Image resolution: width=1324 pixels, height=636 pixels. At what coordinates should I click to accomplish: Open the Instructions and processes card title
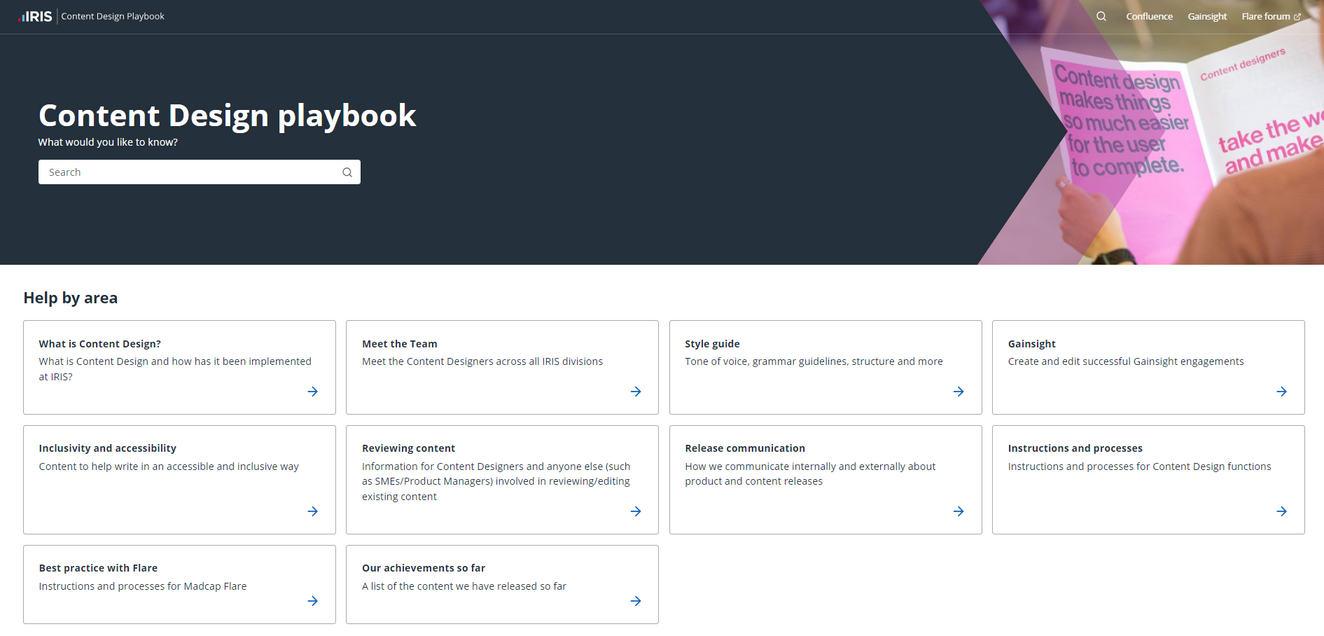click(1075, 448)
